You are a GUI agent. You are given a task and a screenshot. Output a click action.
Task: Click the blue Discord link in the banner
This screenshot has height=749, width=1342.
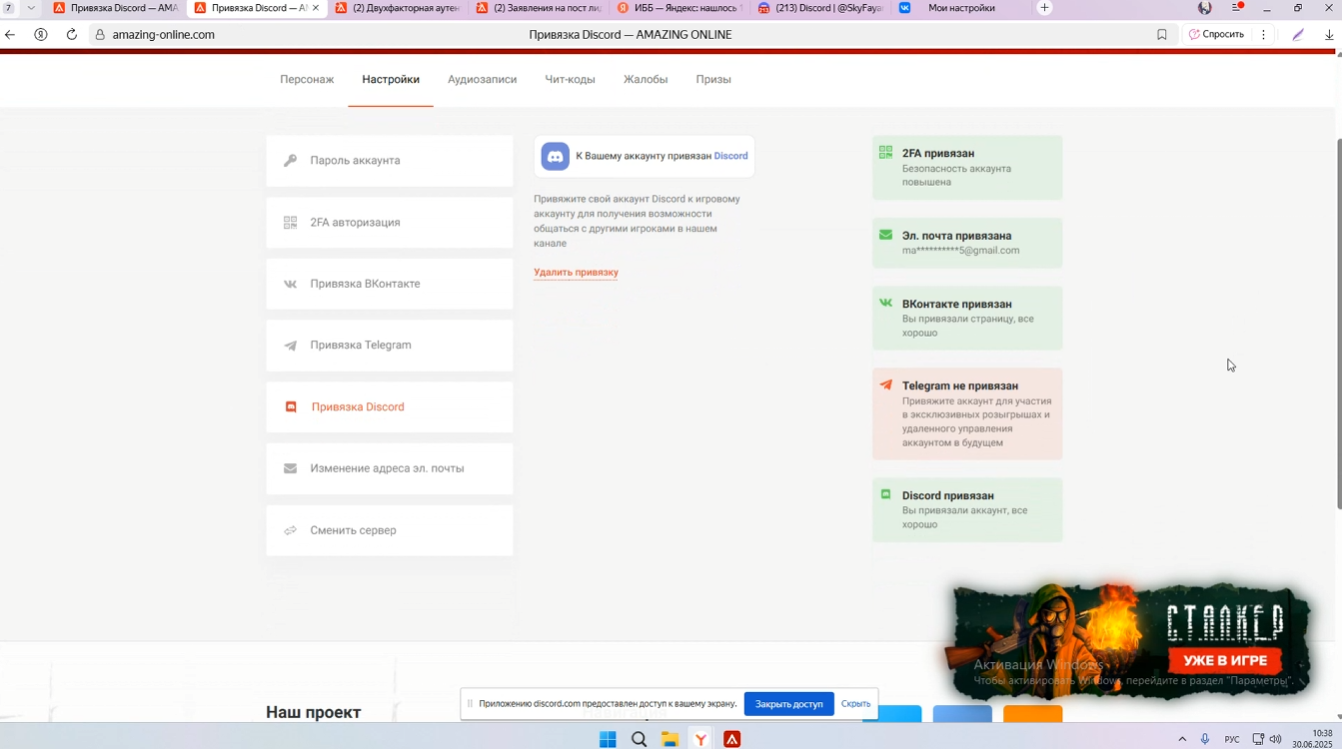731,156
